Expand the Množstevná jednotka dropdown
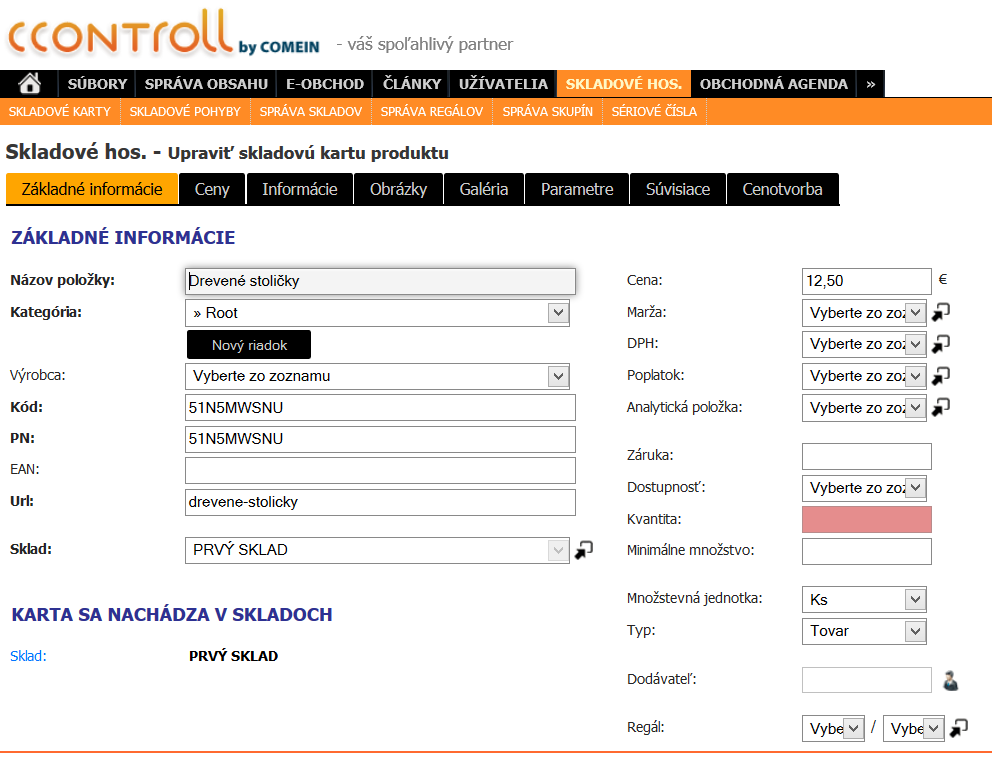Viewport: 992px width, 758px height. (864, 600)
